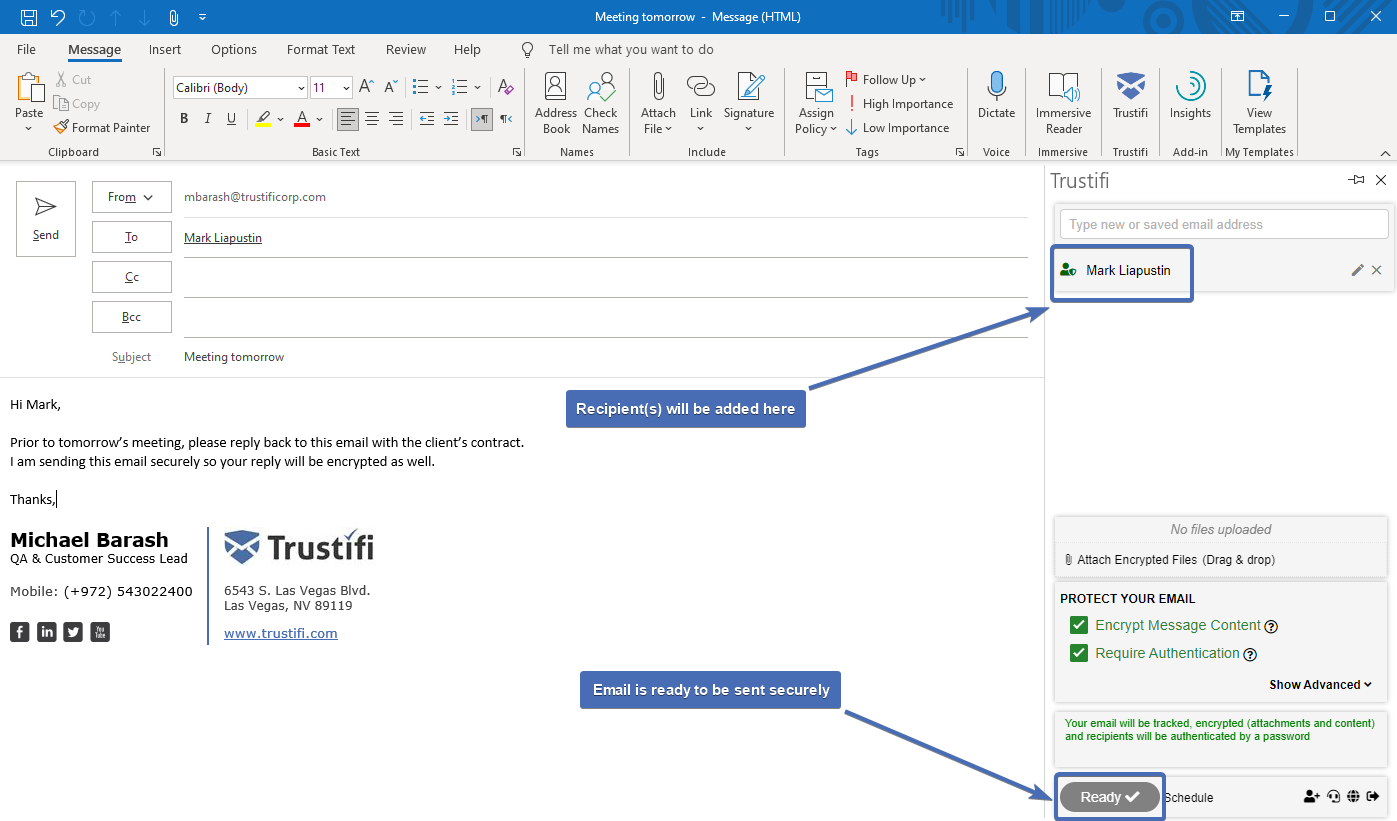Image resolution: width=1397 pixels, height=821 pixels.
Task: Toggle left-to-right text direction
Action: [482, 119]
